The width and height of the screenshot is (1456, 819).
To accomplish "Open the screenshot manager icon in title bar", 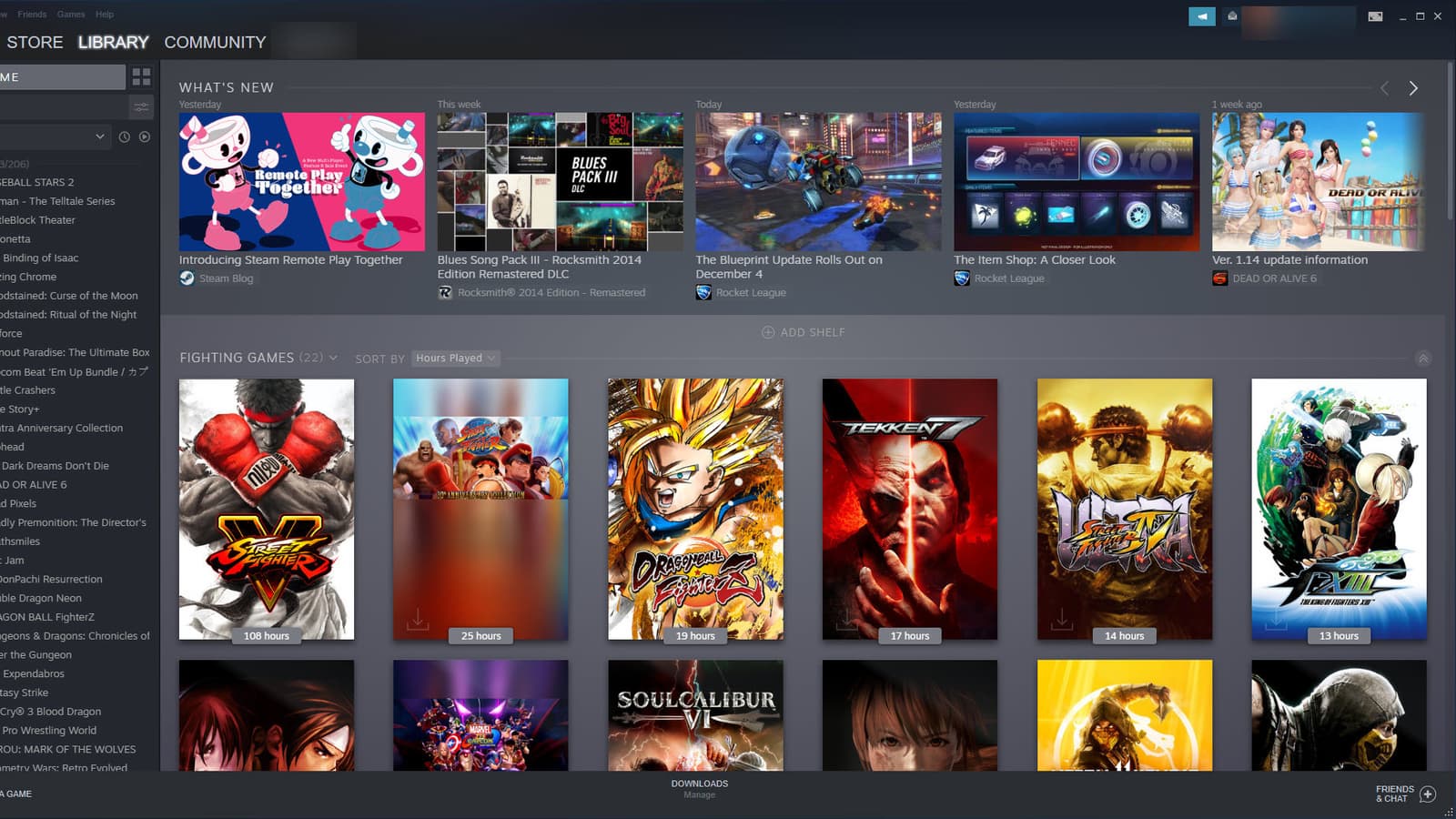I will pyautogui.click(x=1376, y=16).
